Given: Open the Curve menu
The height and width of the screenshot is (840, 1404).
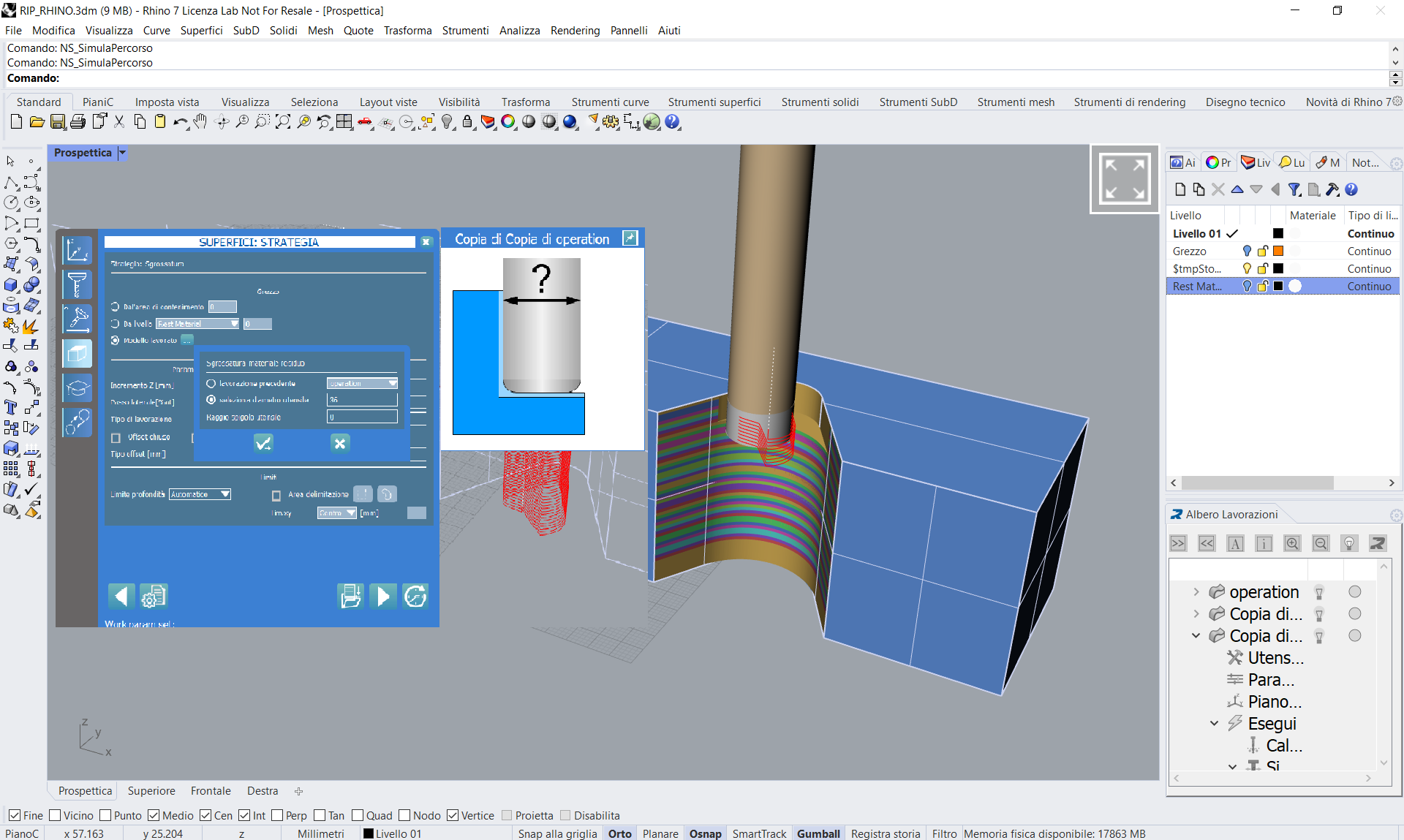Looking at the screenshot, I should coord(156,30).
